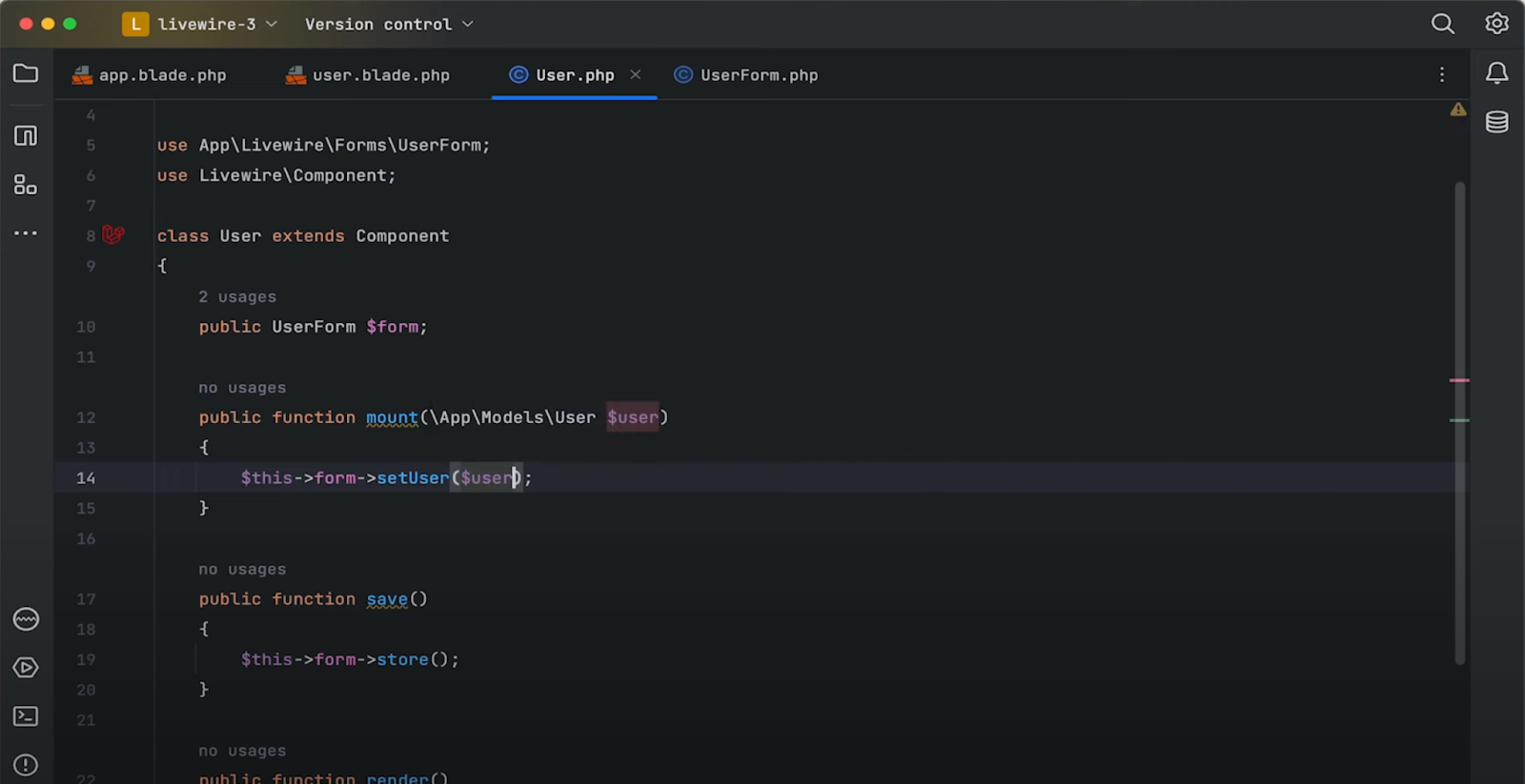1525x784 pixels.
Task: Open the editor tabs options menu
Action: click(1442, 74)
